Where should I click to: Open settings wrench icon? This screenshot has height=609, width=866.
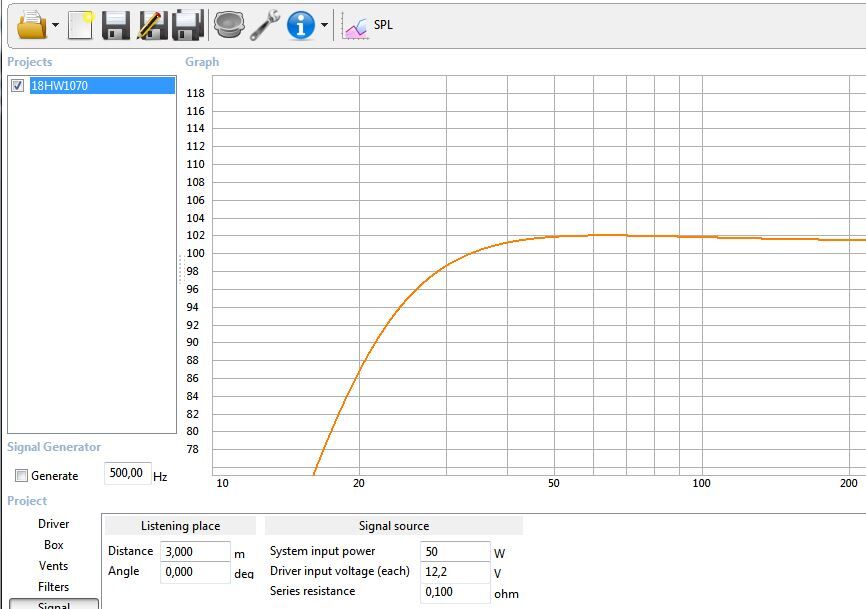(265, 25)
